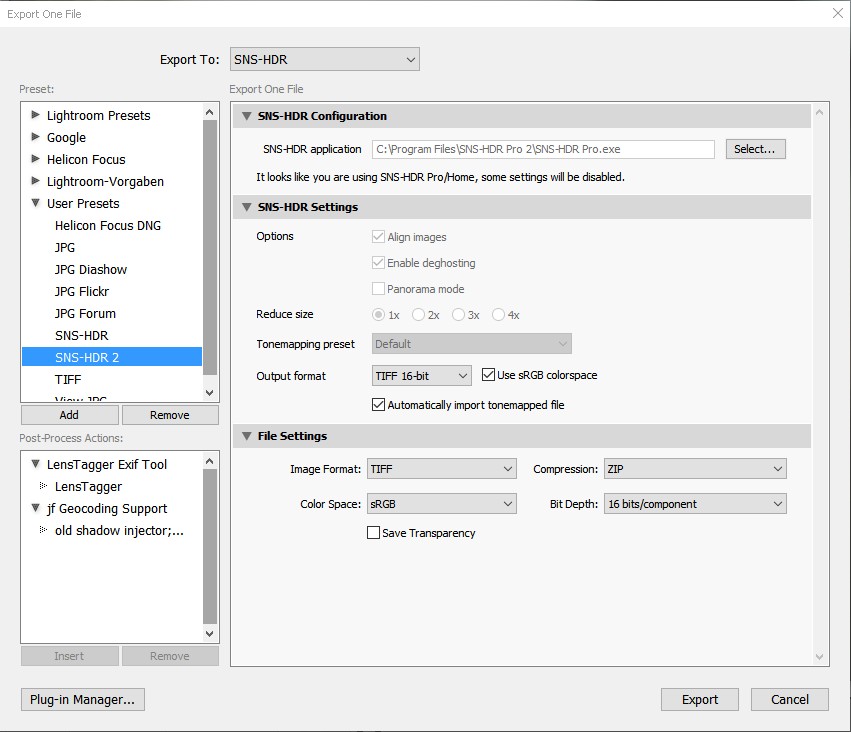Select the JPG Forum preset
Viewport: 851px width, 732px height.
point(112,314)
